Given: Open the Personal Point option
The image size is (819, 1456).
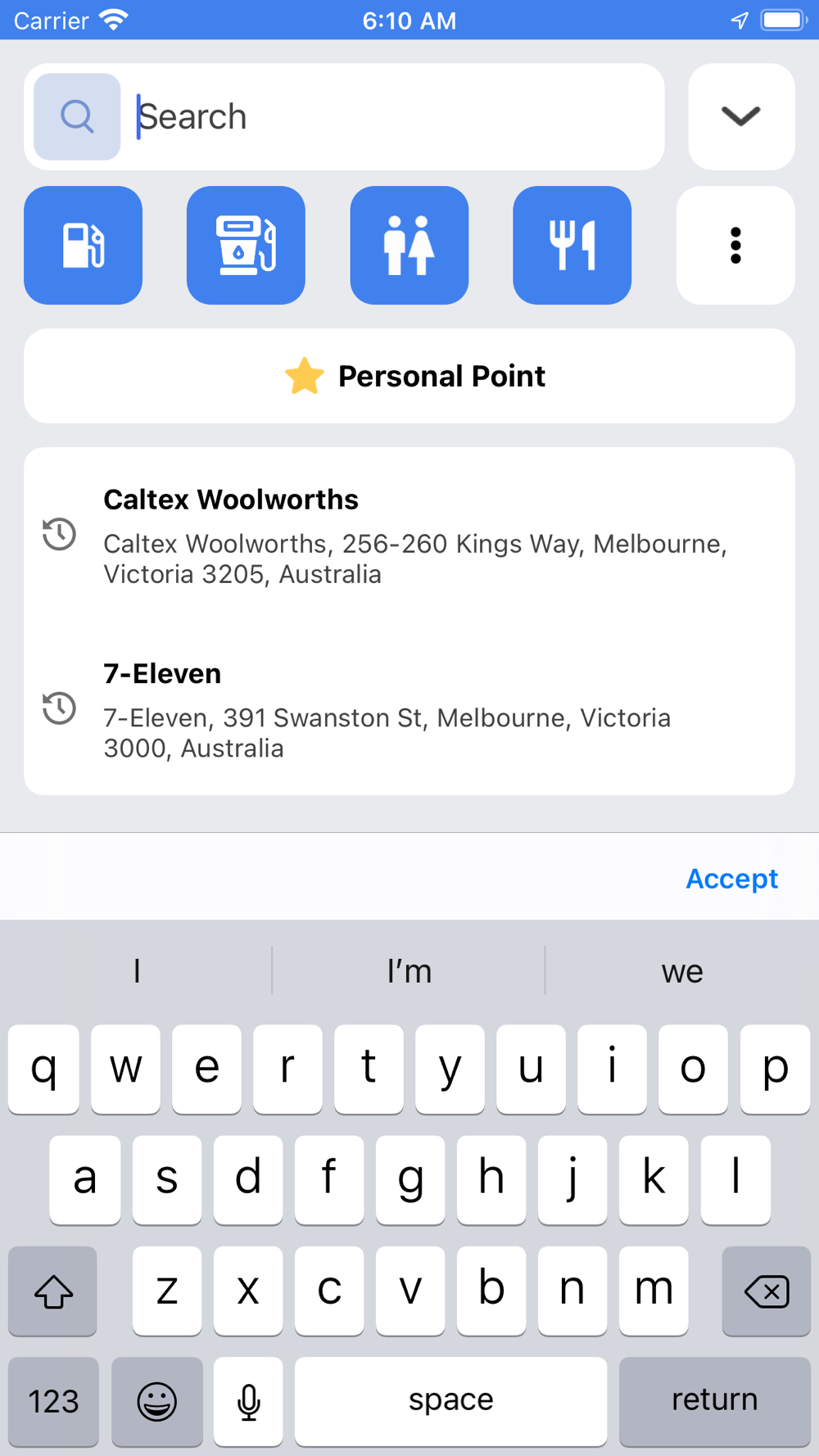Looking at the screenshot, I should tap(409, 376).
